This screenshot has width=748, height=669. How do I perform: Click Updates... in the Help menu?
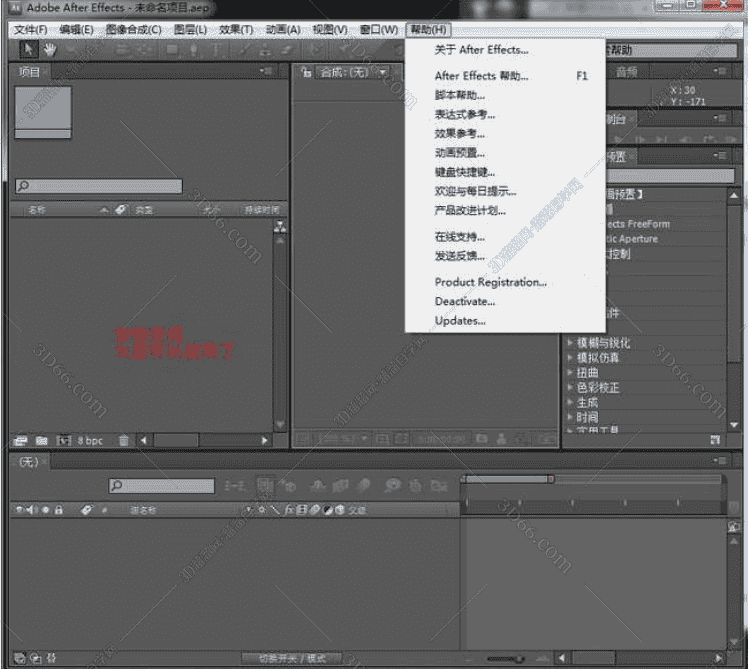(x=460, y=321)
